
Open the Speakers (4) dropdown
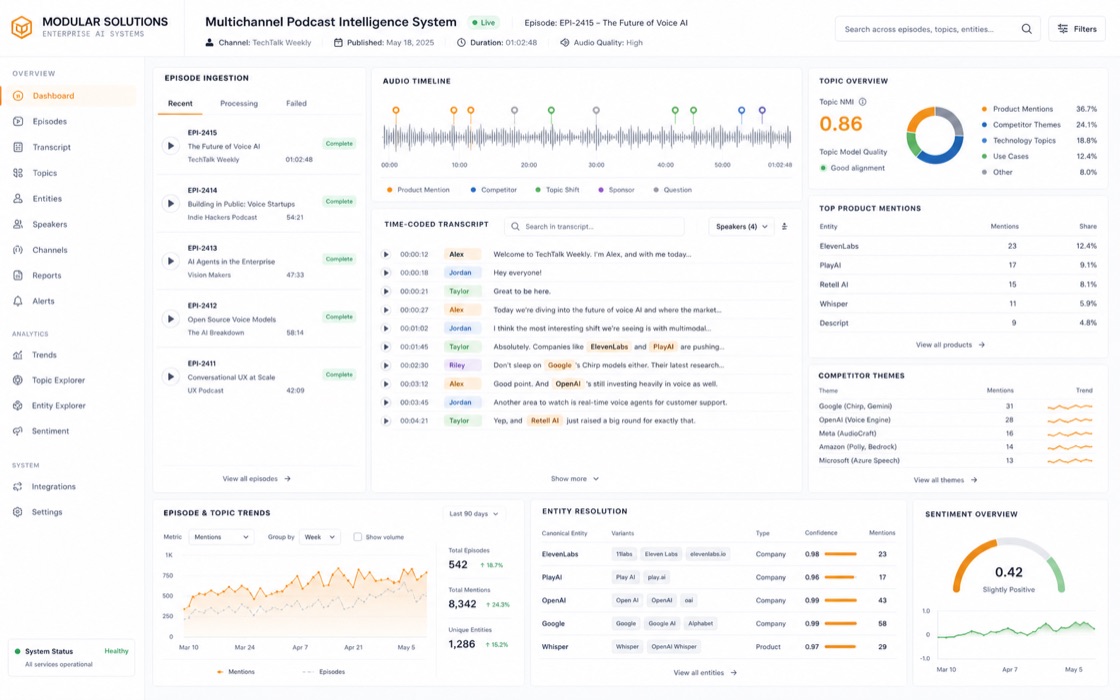[x=741, y=226]
